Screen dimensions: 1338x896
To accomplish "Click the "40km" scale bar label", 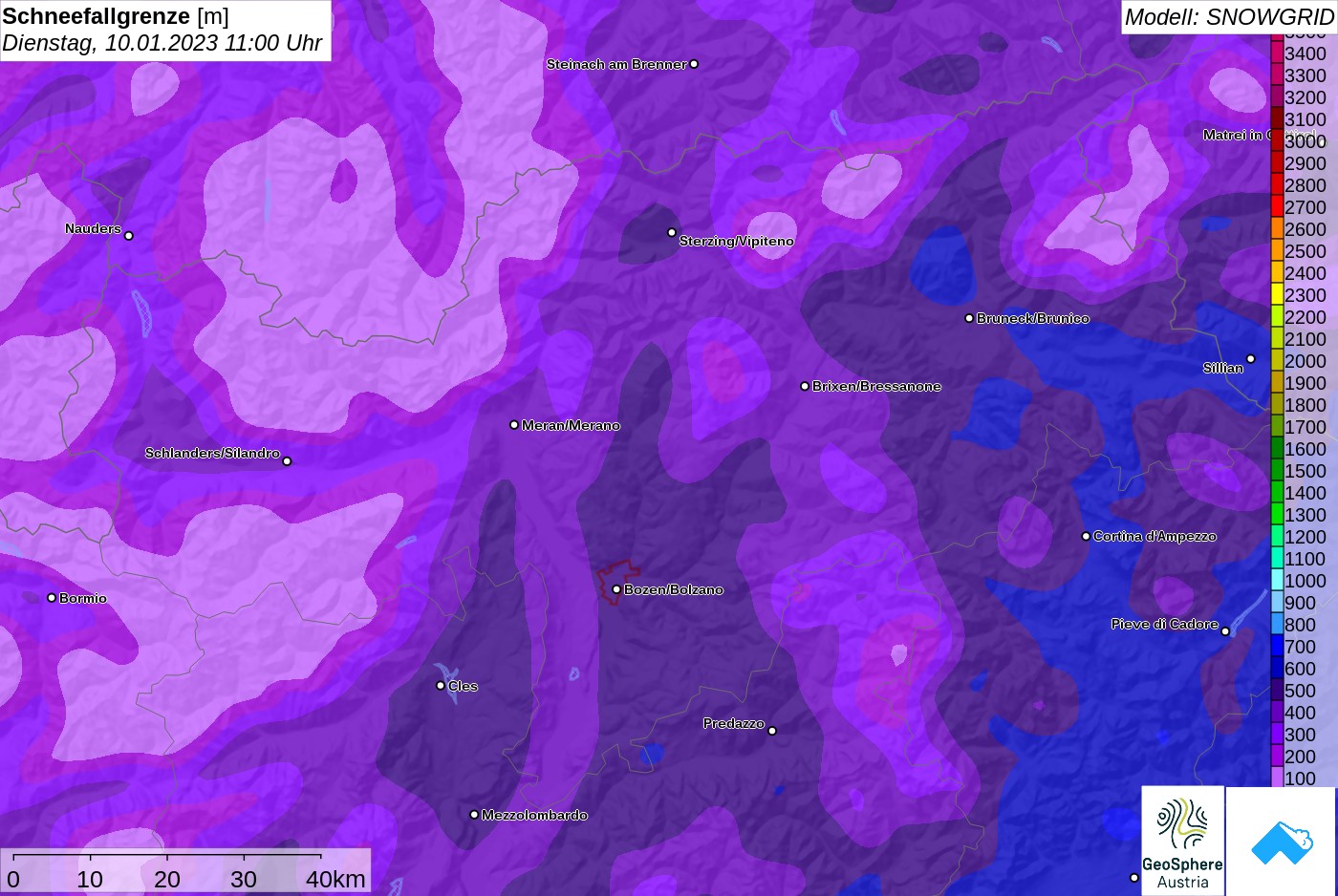I will 335,879.
